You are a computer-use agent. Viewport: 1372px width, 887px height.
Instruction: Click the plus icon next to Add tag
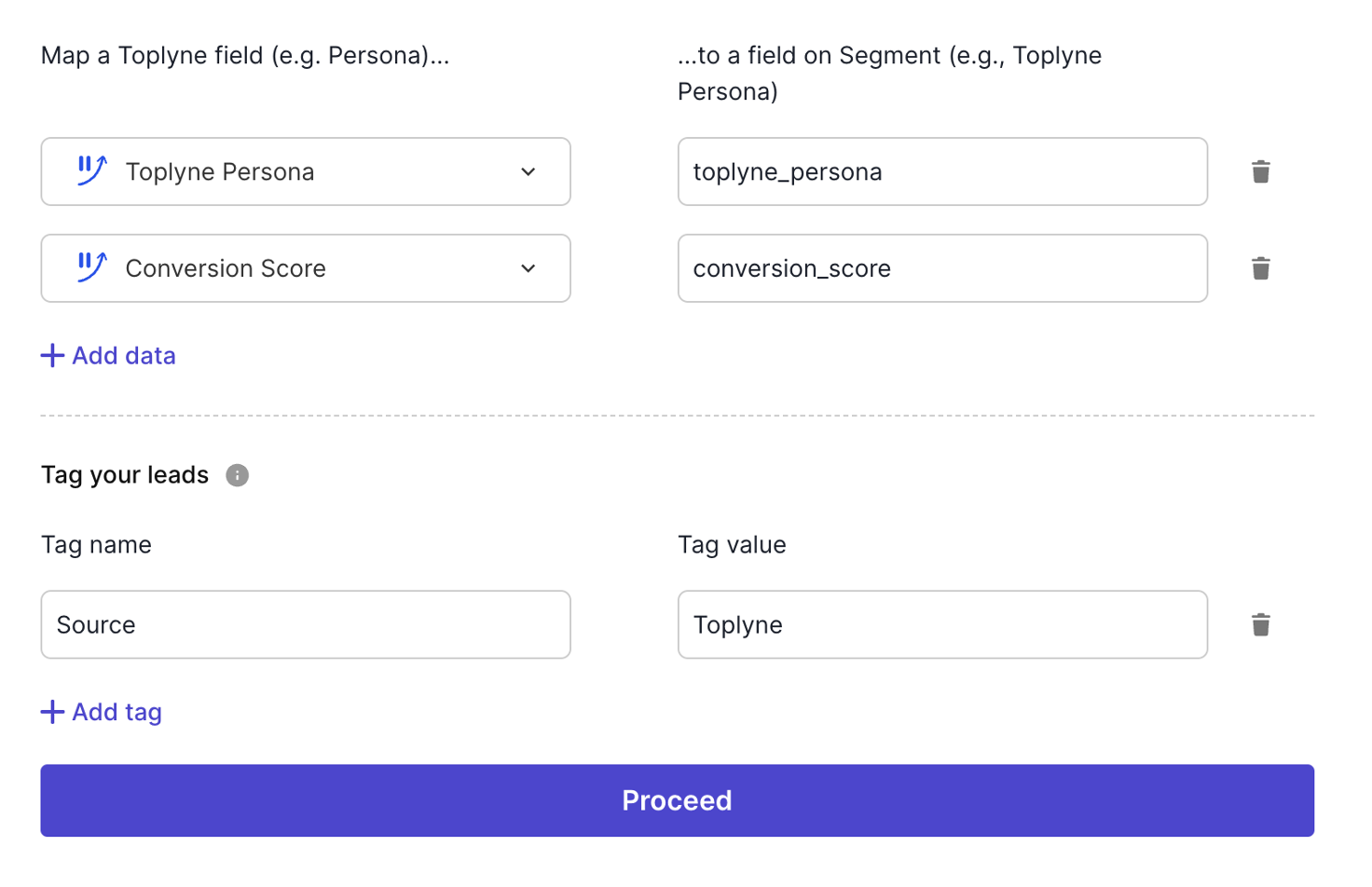click(52, 712)
